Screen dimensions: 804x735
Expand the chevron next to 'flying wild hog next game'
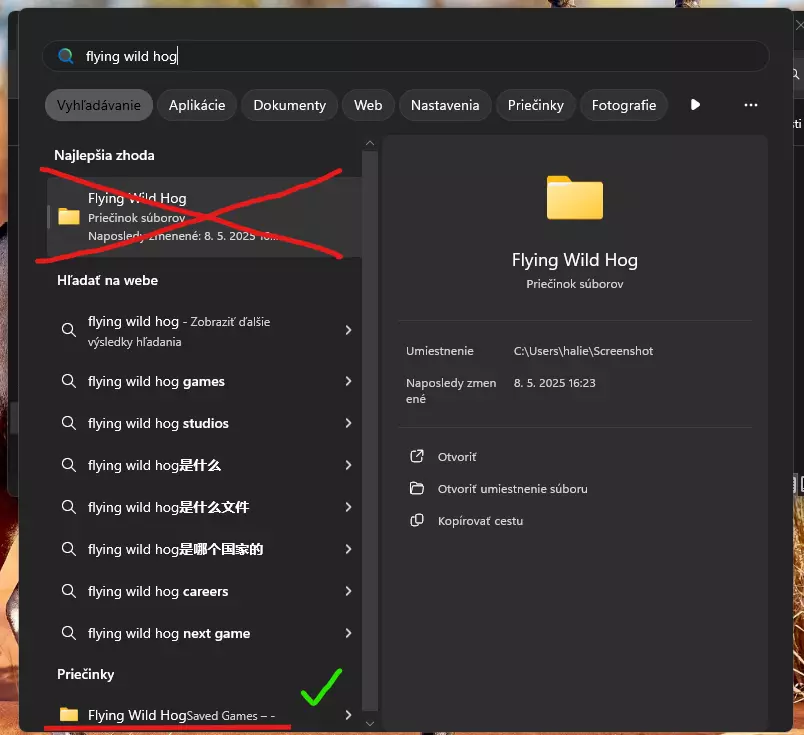pyautogui.click(x=348, y=633)
